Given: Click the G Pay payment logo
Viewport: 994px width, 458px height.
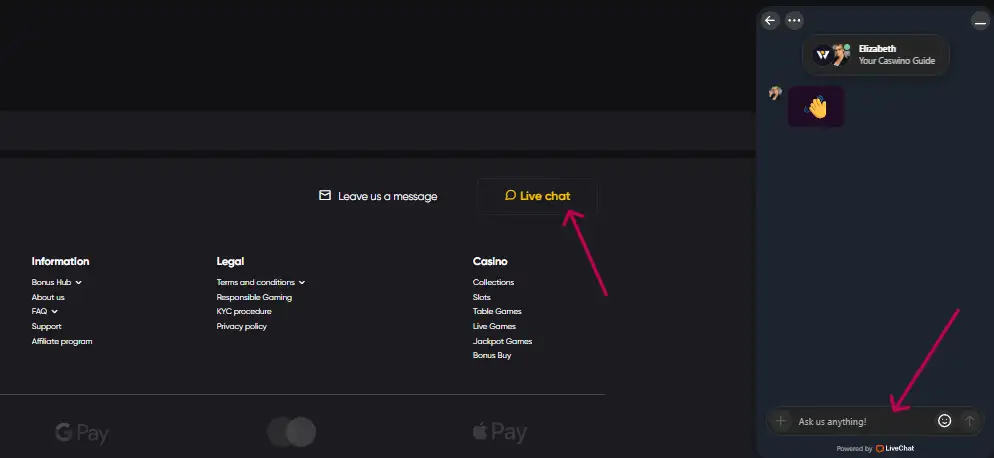Looking at the screenshot, I should [82, 433].
